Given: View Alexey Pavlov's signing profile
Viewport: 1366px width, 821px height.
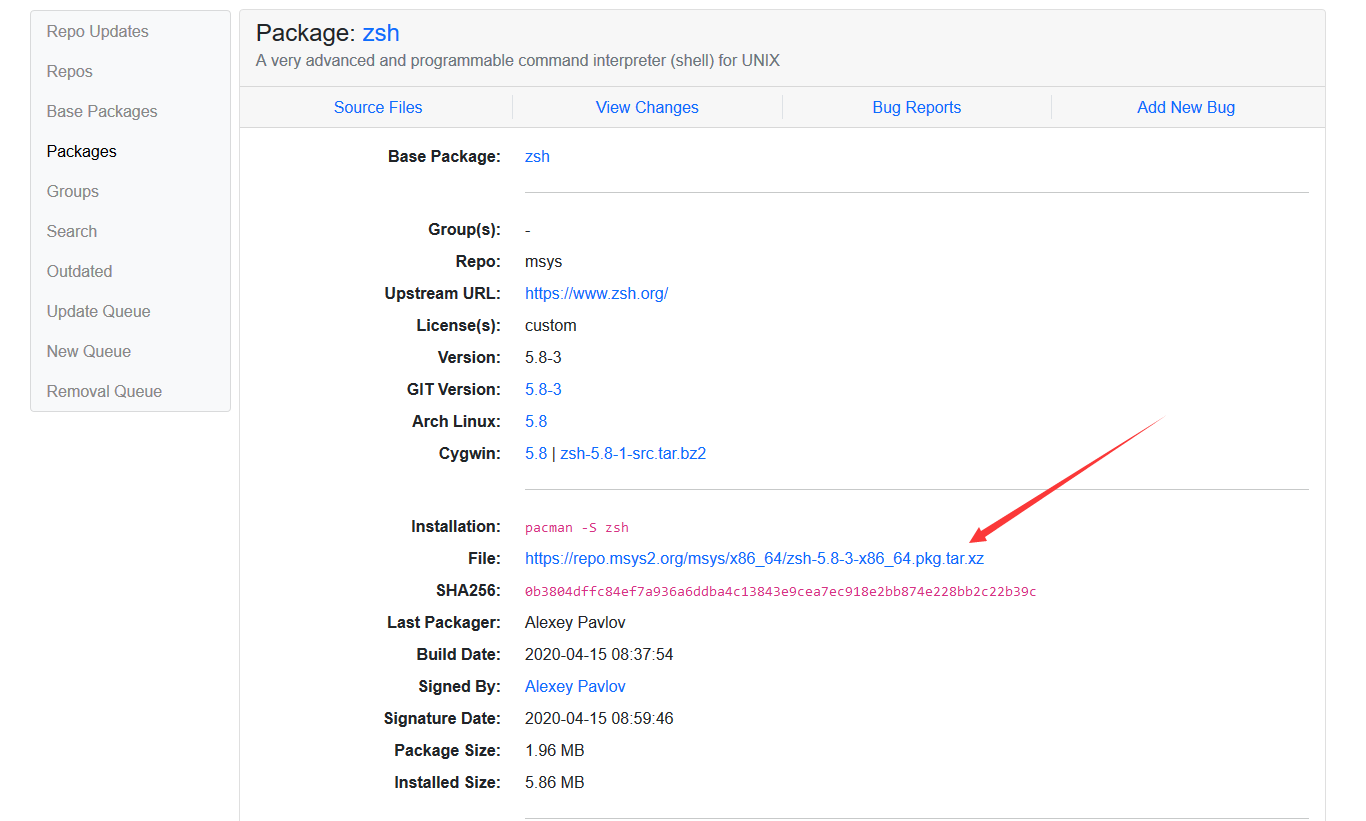Looking at the screenshot, I should 574,686.
